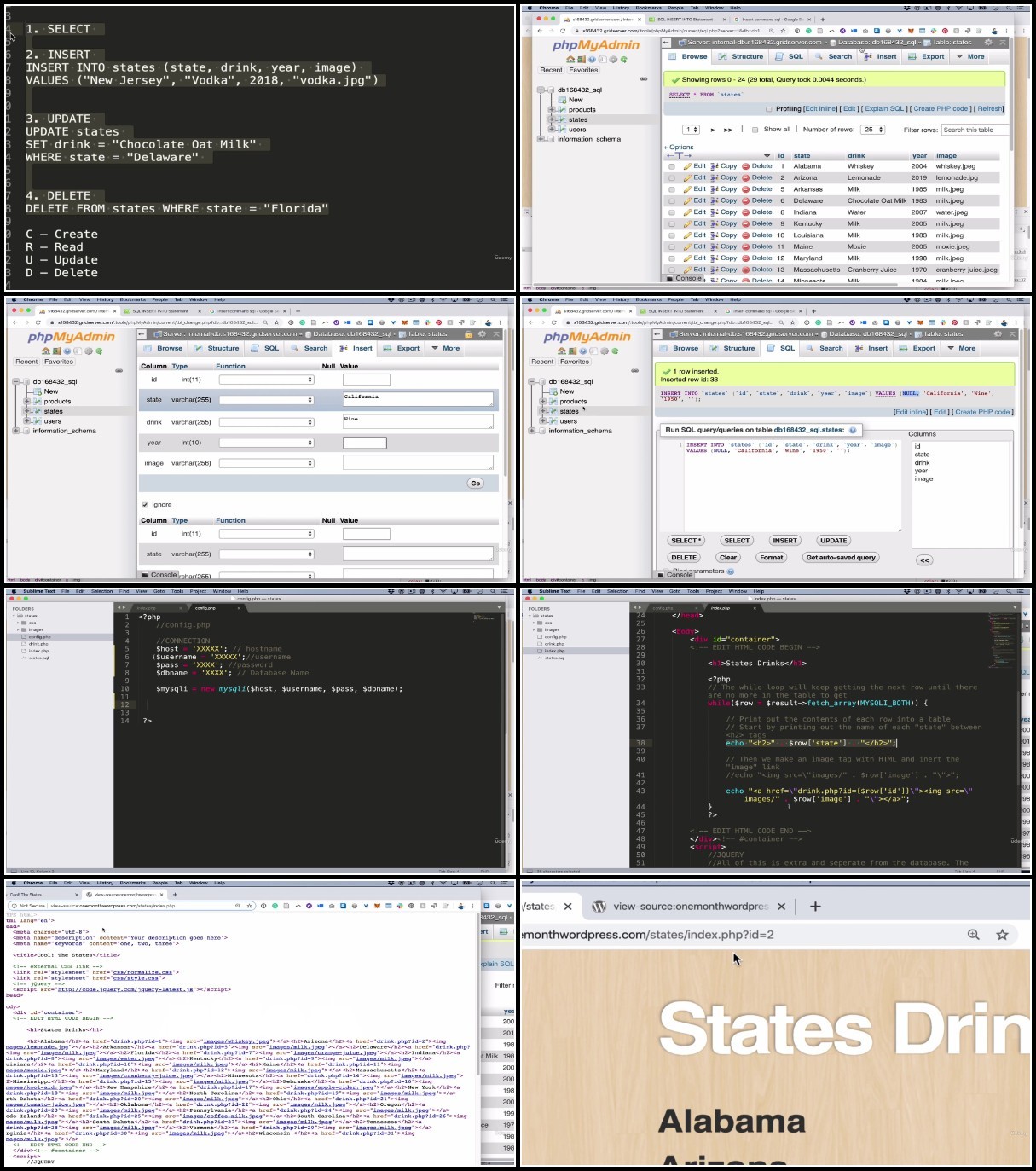Open Function dropdown for image varchar(256) row
Viewport: 1036px width, 1171px height.
[267, 463]
